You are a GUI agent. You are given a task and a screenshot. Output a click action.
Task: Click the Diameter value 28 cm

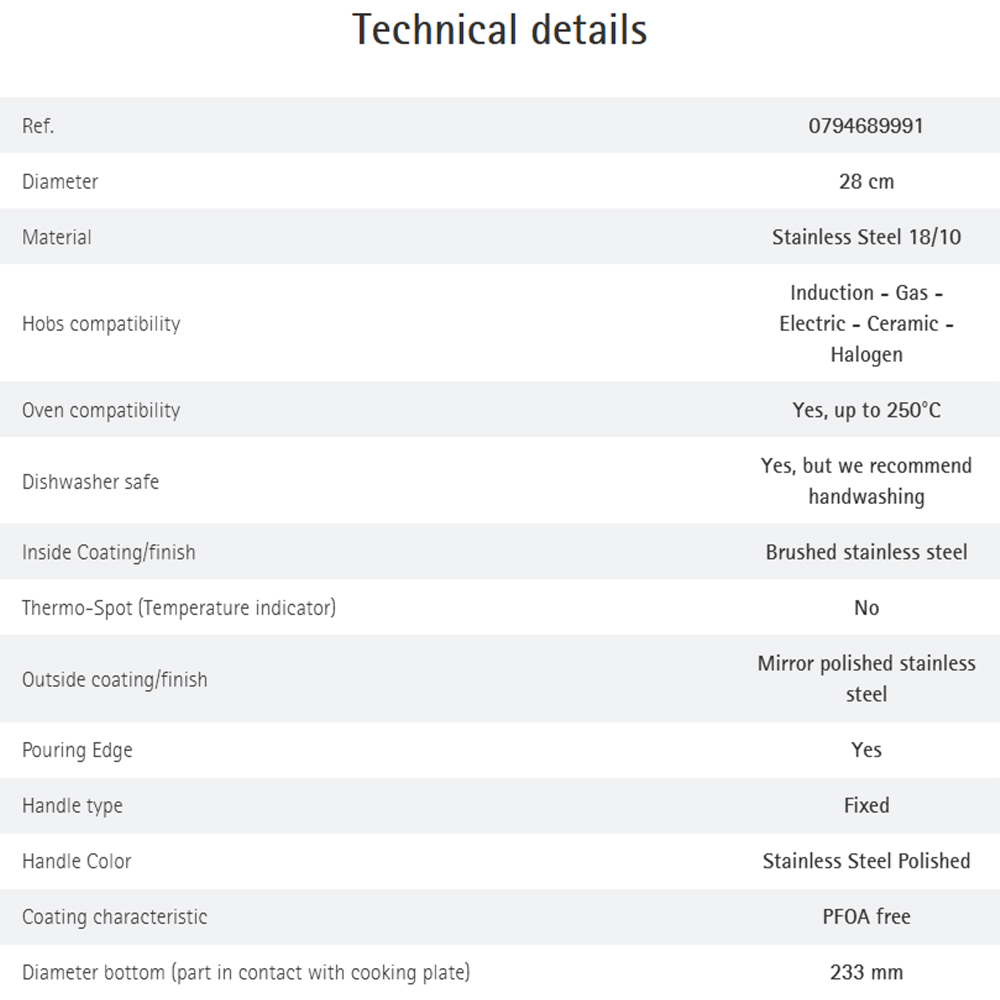[x=866, y=182]
